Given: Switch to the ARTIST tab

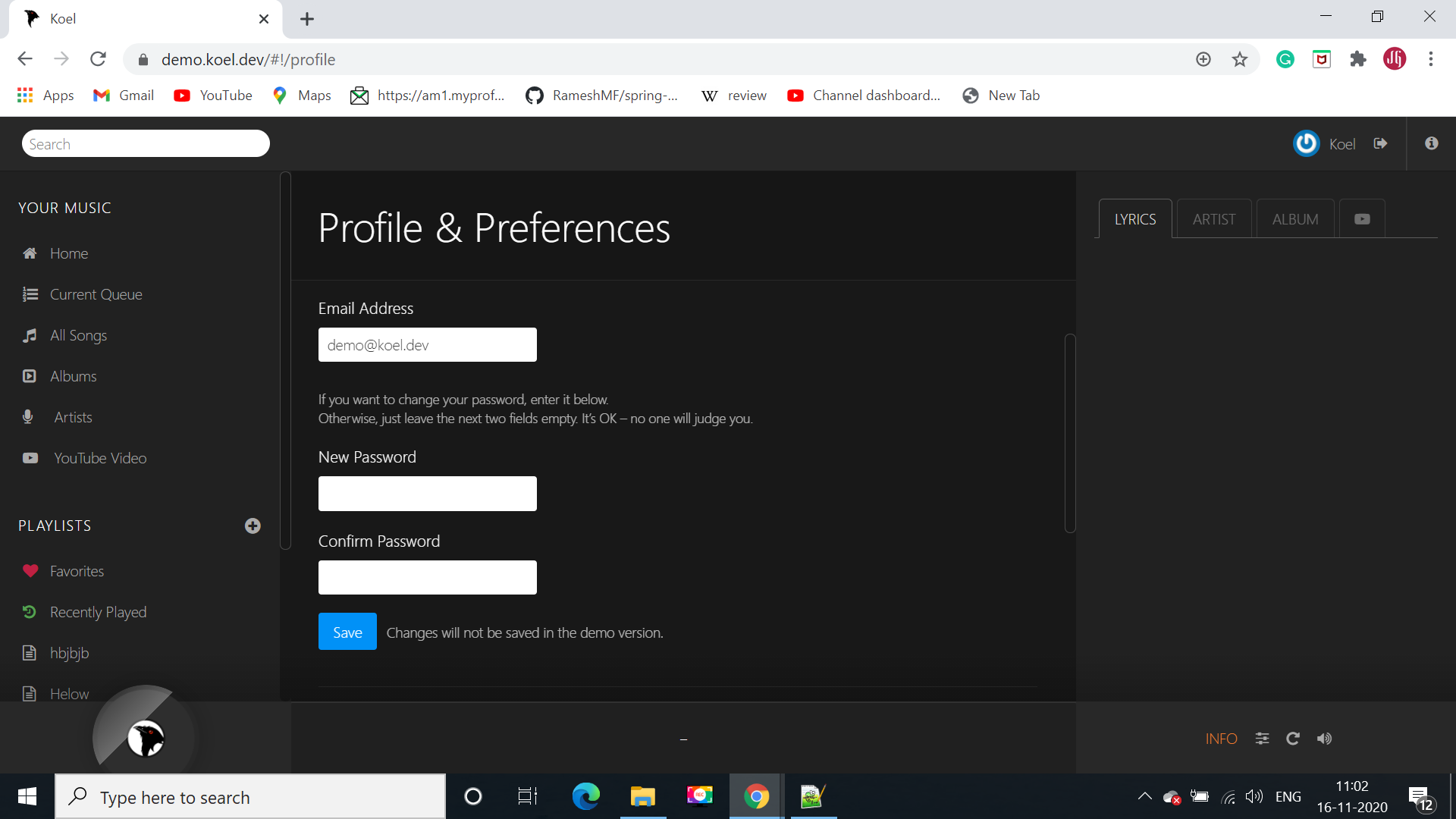Looking at the screenshot, I should pos(1213,219).
